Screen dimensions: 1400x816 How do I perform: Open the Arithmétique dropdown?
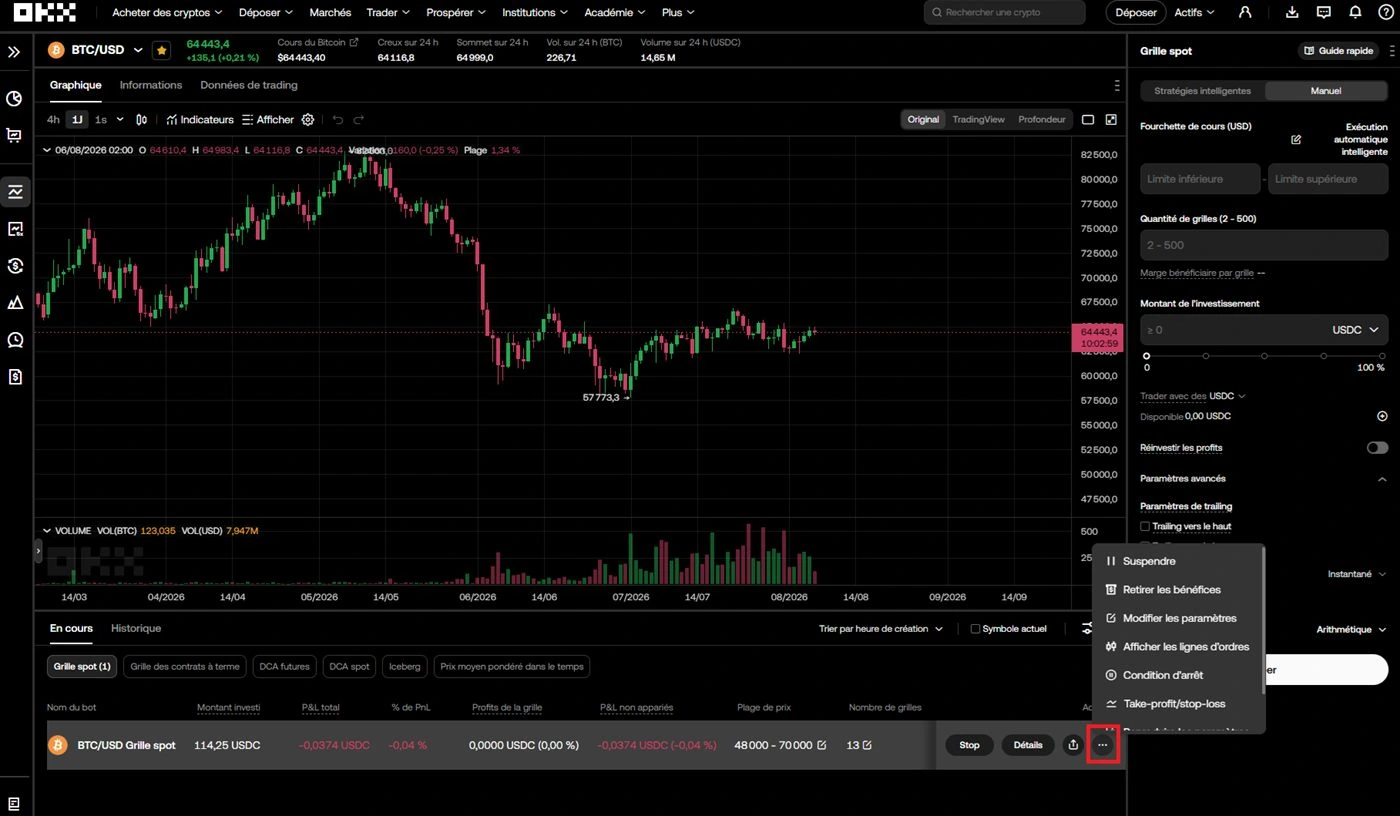(1351, 630)
